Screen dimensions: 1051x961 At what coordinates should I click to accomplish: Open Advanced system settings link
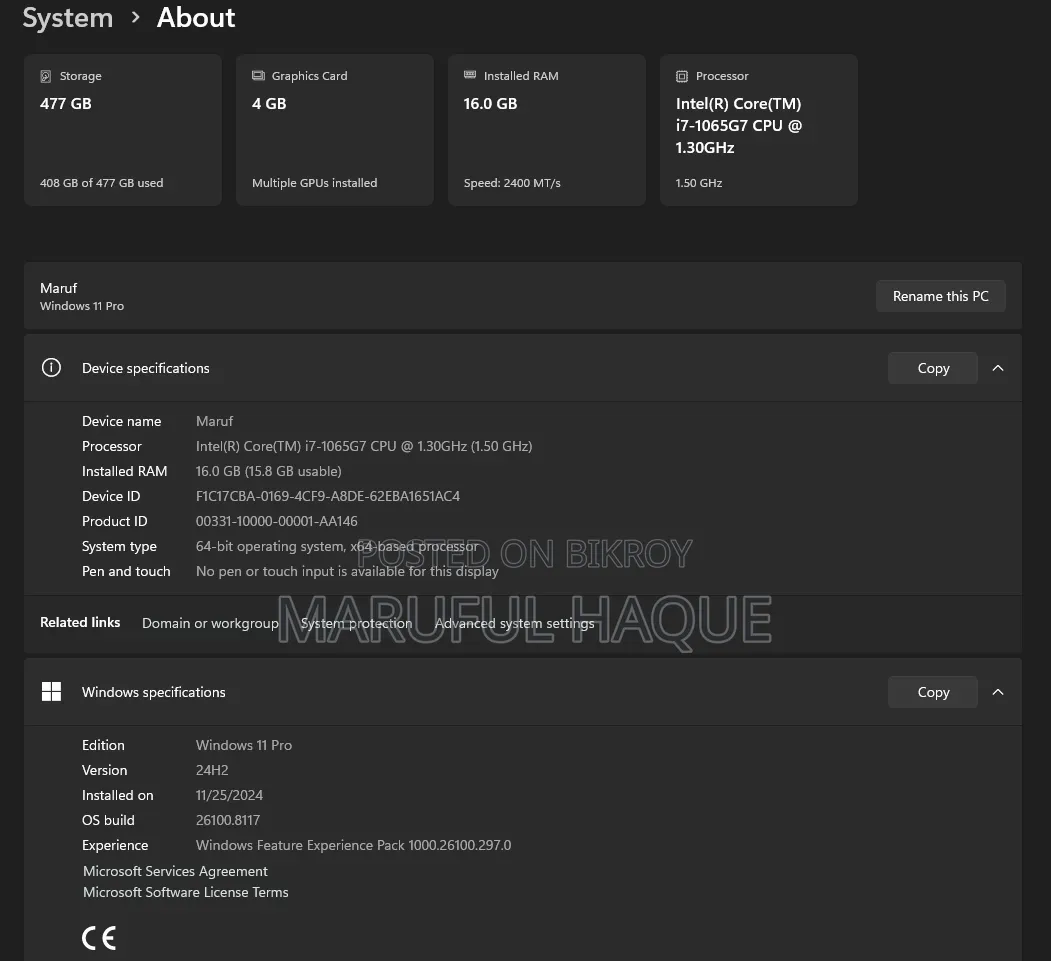pos(515,623)
